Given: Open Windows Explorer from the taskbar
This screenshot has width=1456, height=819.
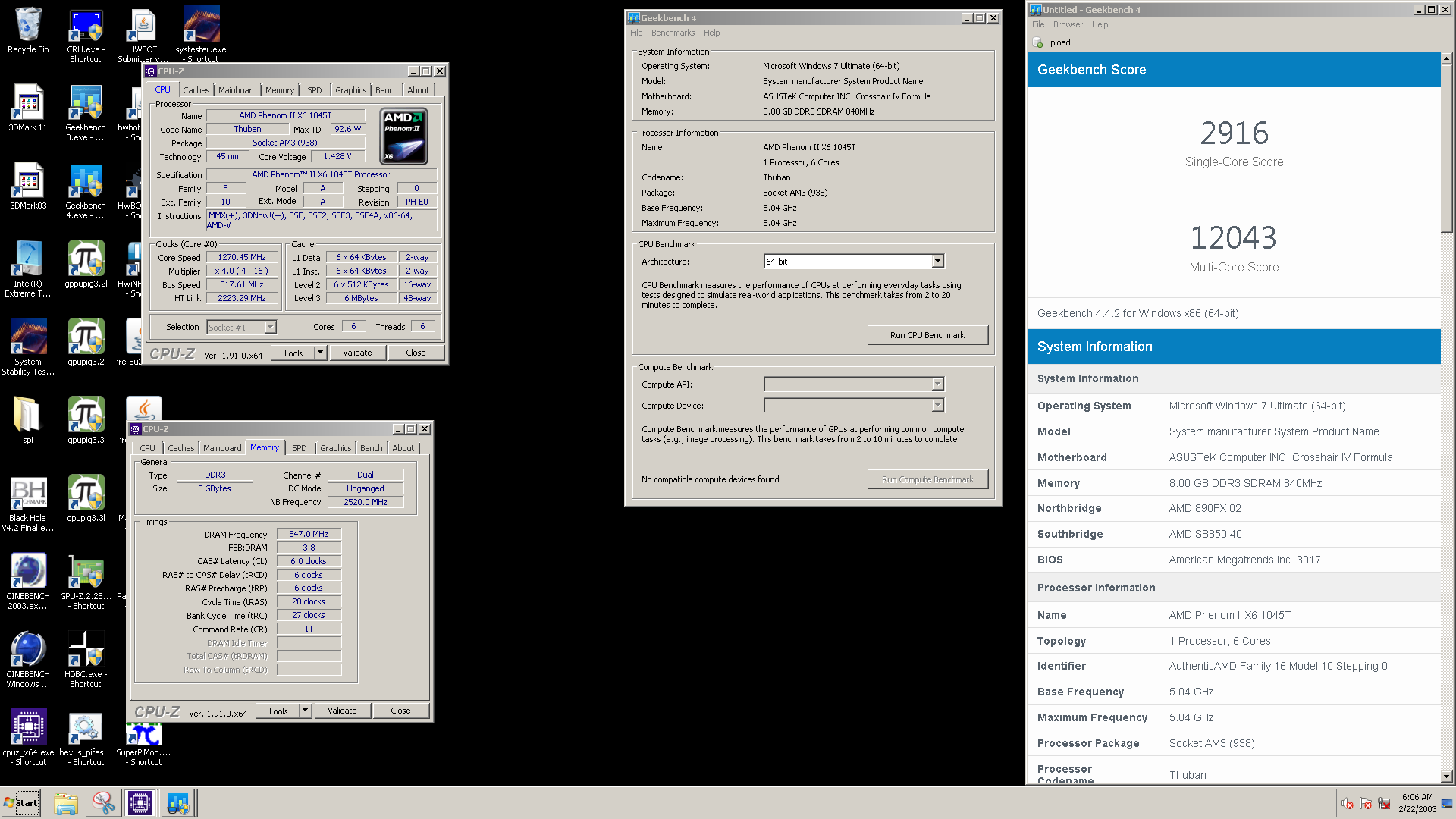Looking at the screenshot, I should click(66, 803).
